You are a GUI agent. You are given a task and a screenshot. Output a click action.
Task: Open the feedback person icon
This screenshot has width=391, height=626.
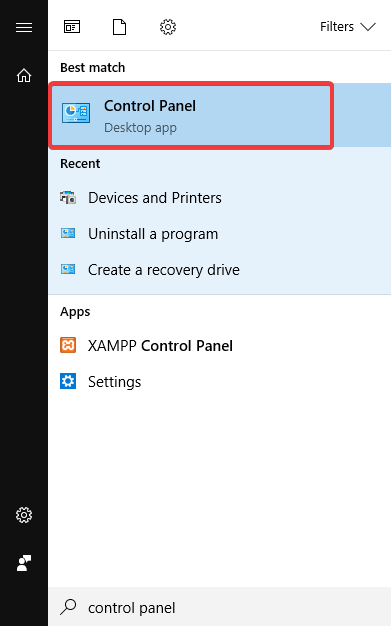click(x=24, y=563)
